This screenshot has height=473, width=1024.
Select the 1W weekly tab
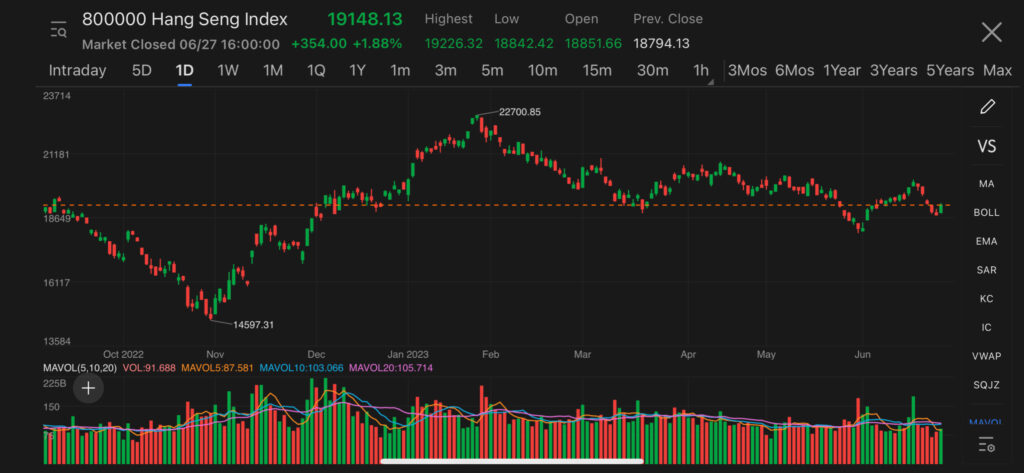228,71
